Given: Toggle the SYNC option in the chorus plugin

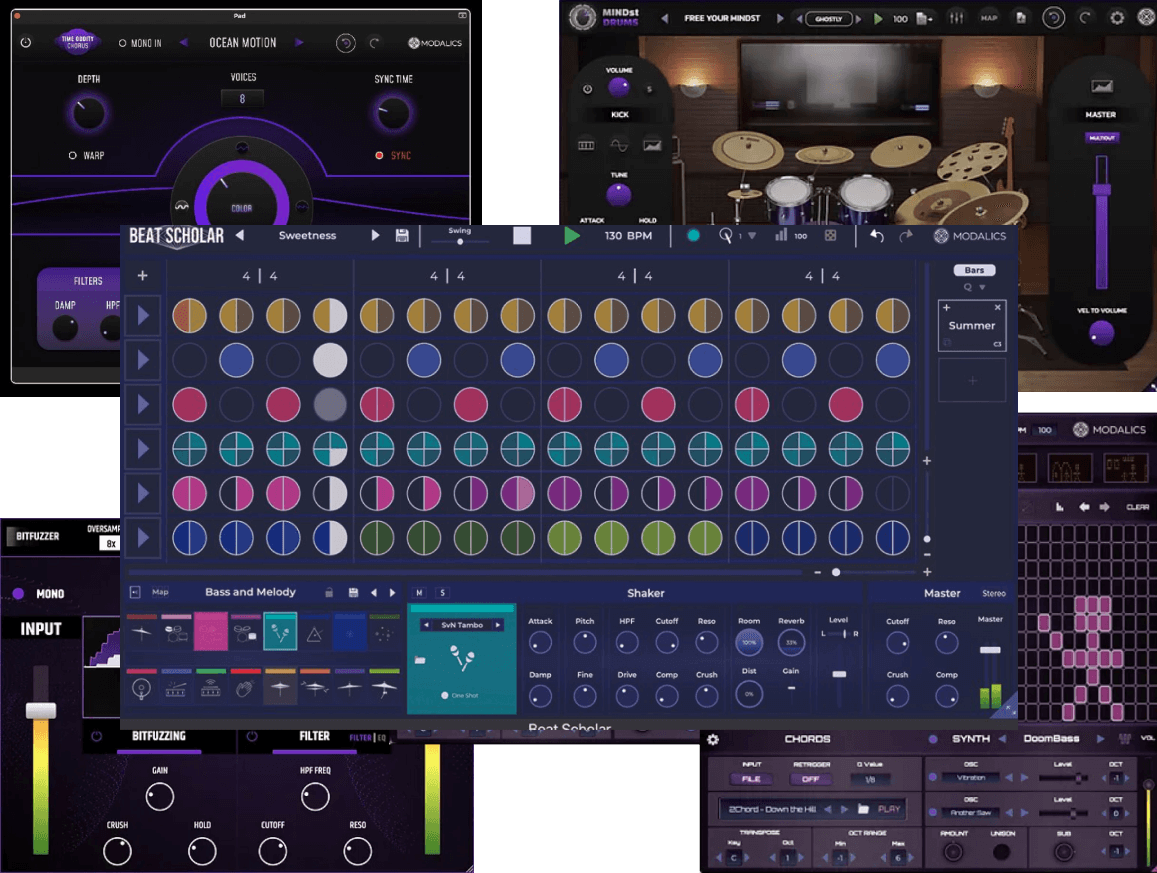Looking at the screenshot, I should coord(393,156).
